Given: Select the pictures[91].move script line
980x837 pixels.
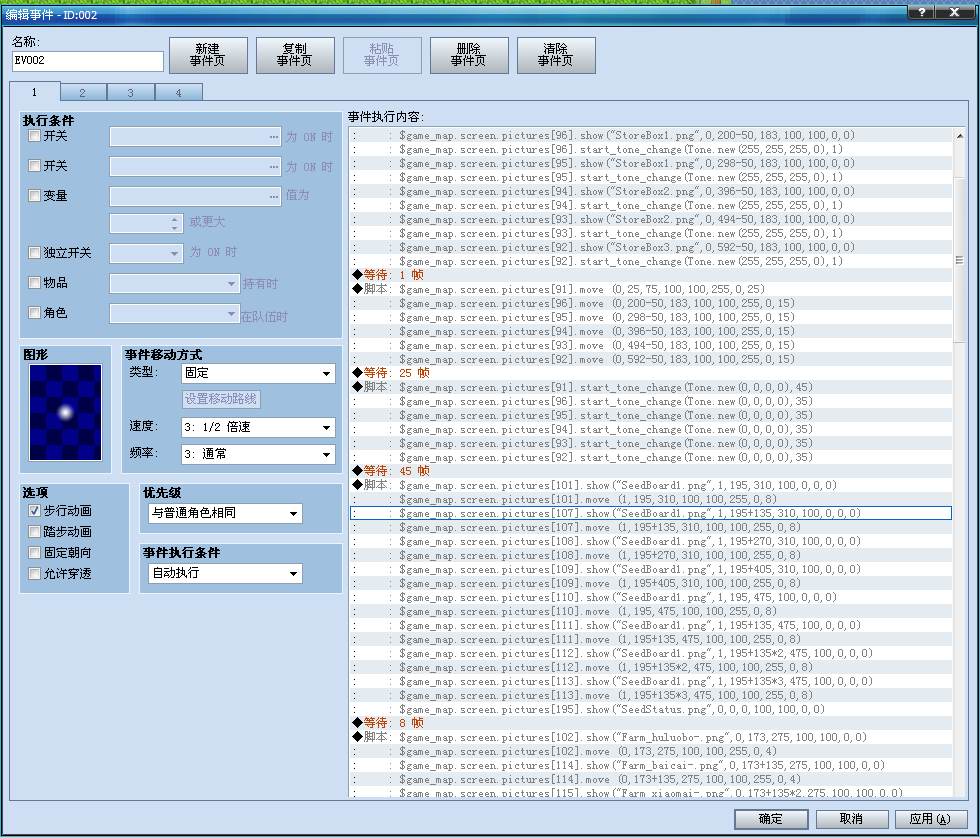Looking at the screenshot, I should 651,289.
